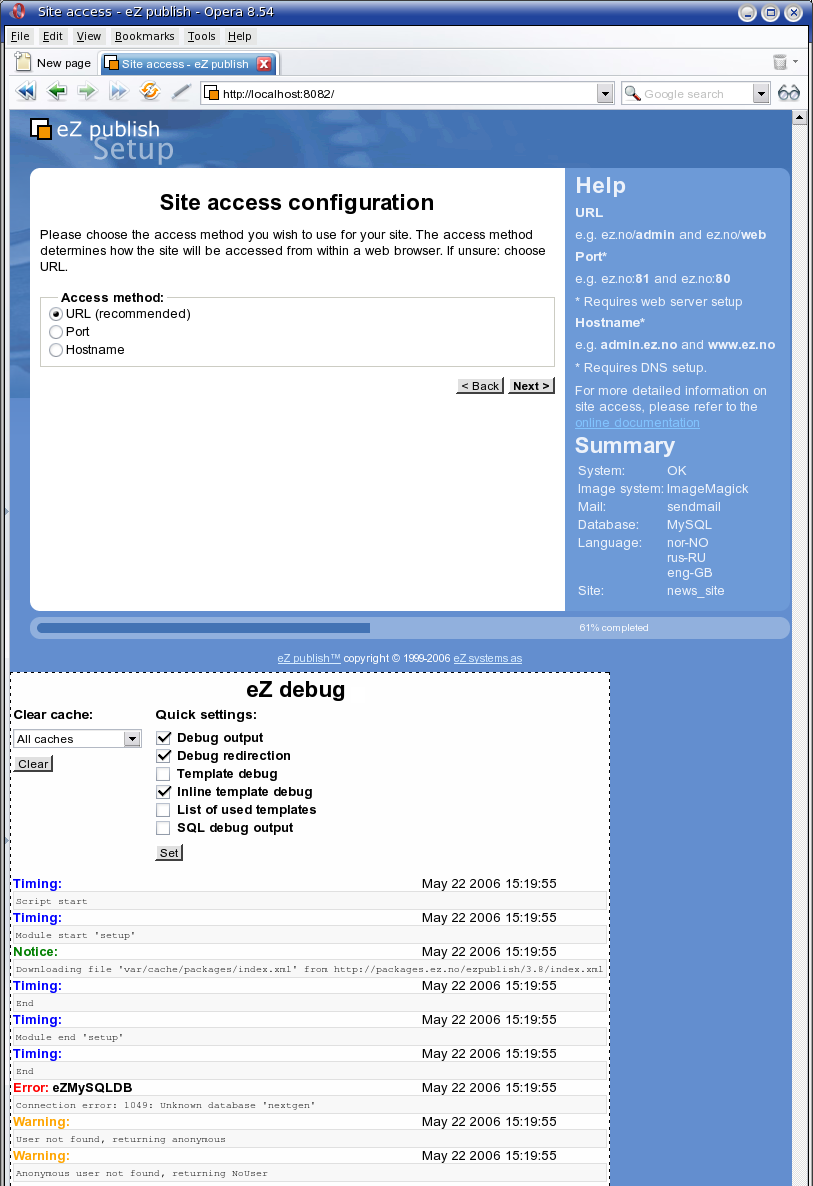Open the File menu
This screenshot has width=813, height=1186.
click(20, 36)
